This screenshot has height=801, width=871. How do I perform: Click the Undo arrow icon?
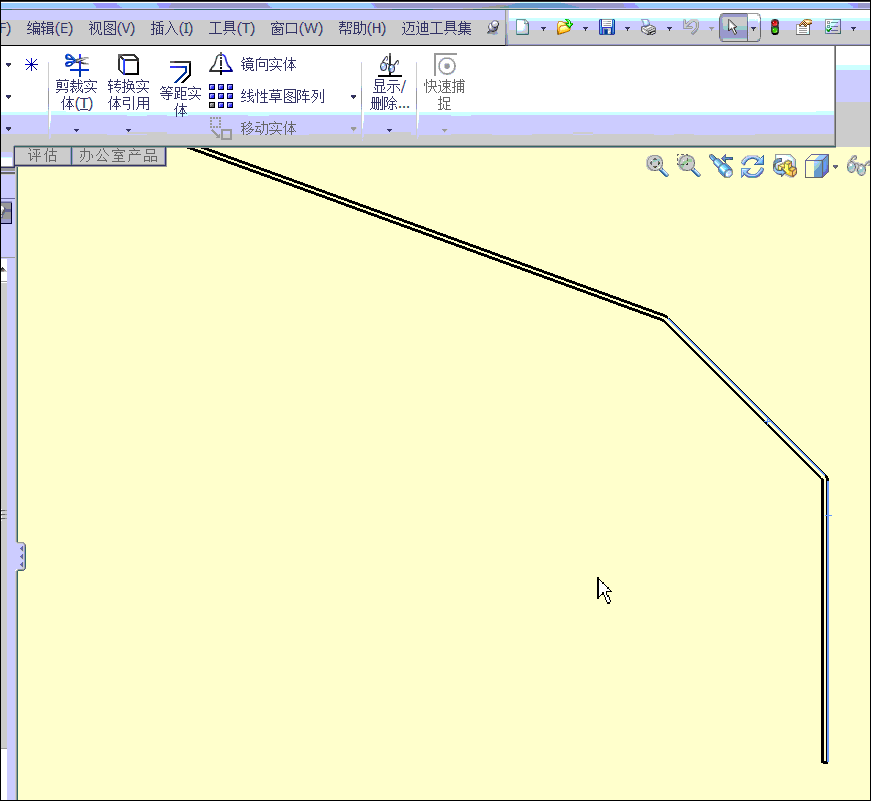(690, 27)
